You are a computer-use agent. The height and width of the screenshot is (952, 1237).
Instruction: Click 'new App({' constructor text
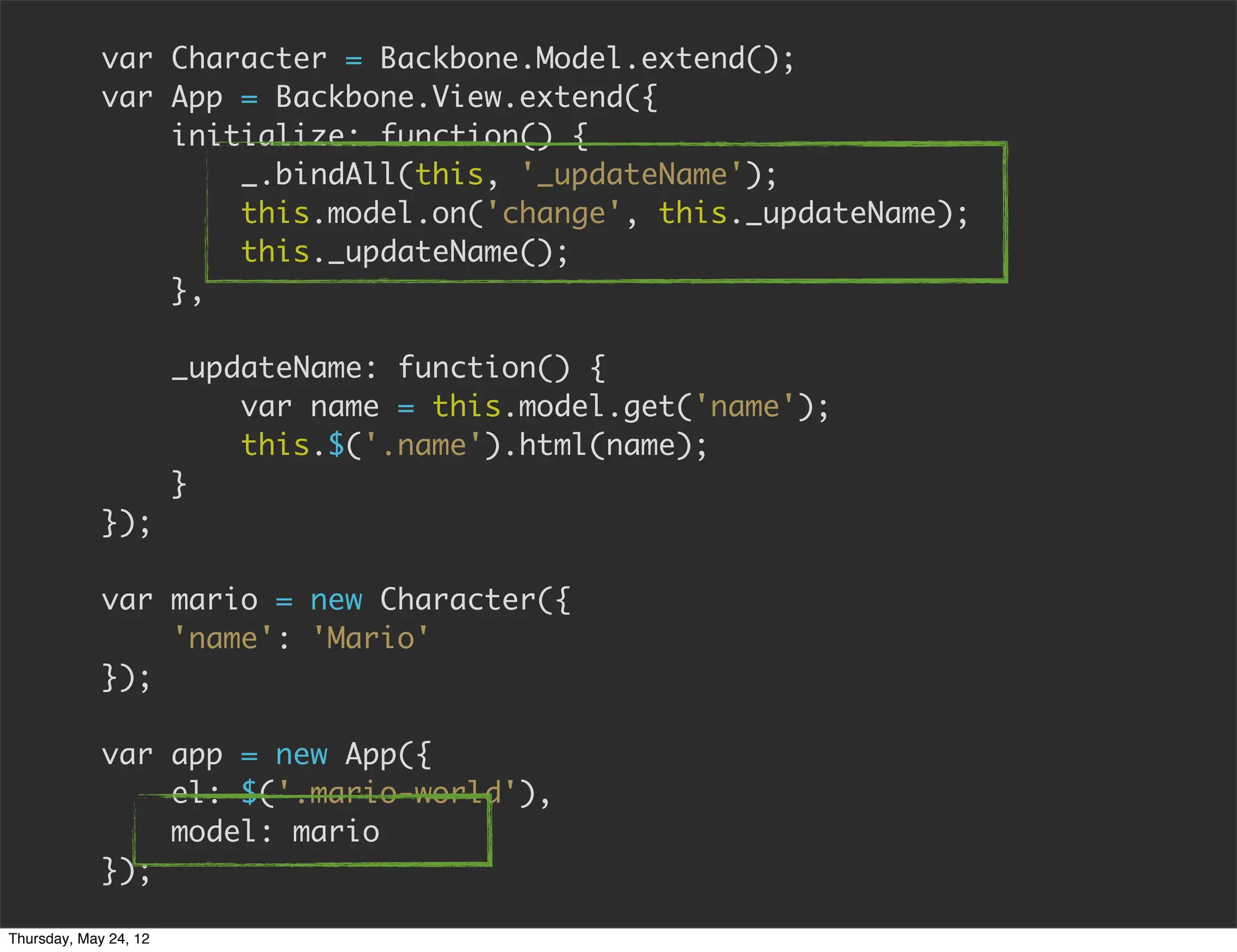353,755
